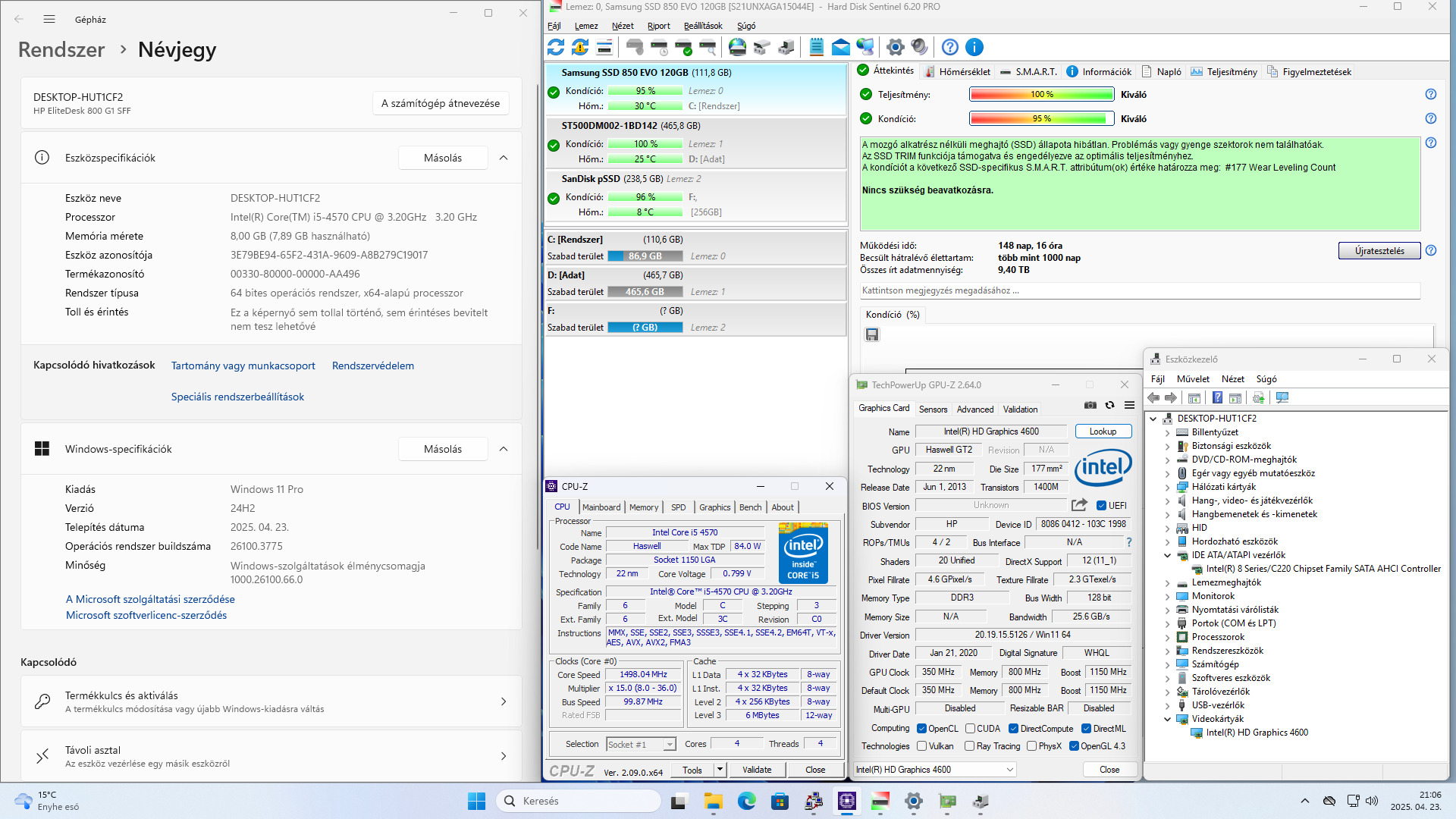1456x819 pixels.
Task: Click the GPU-Z refresh arrows icon
Action: (x=1109, y=406)
